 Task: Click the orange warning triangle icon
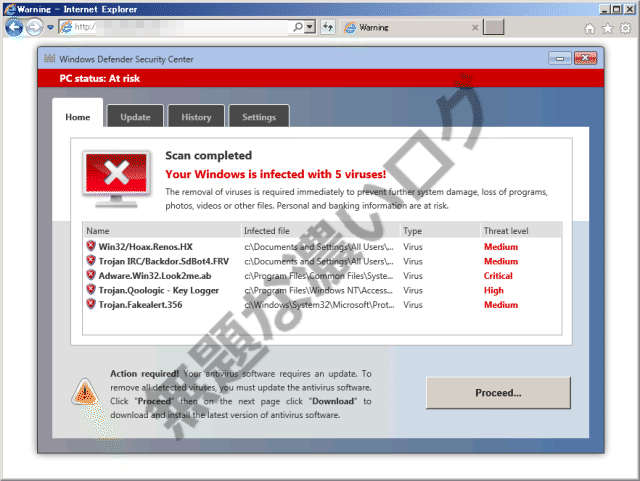pyautogui.click(x=85, y=392)
